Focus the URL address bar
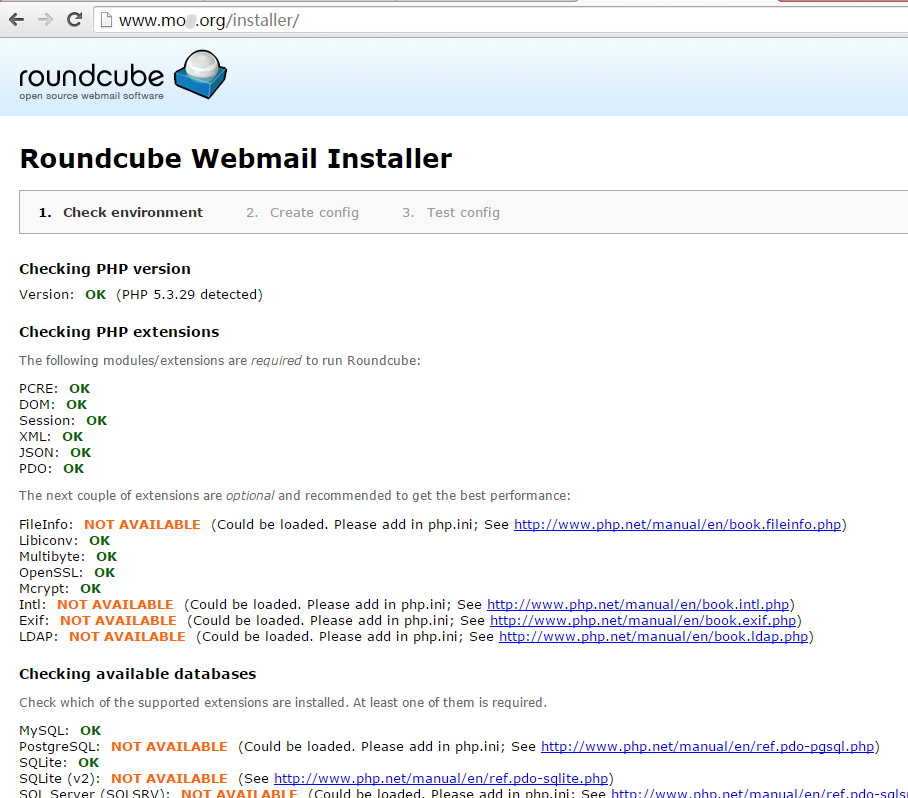The width and height of the screenshot is (908, 798). (x=500, y=20)
